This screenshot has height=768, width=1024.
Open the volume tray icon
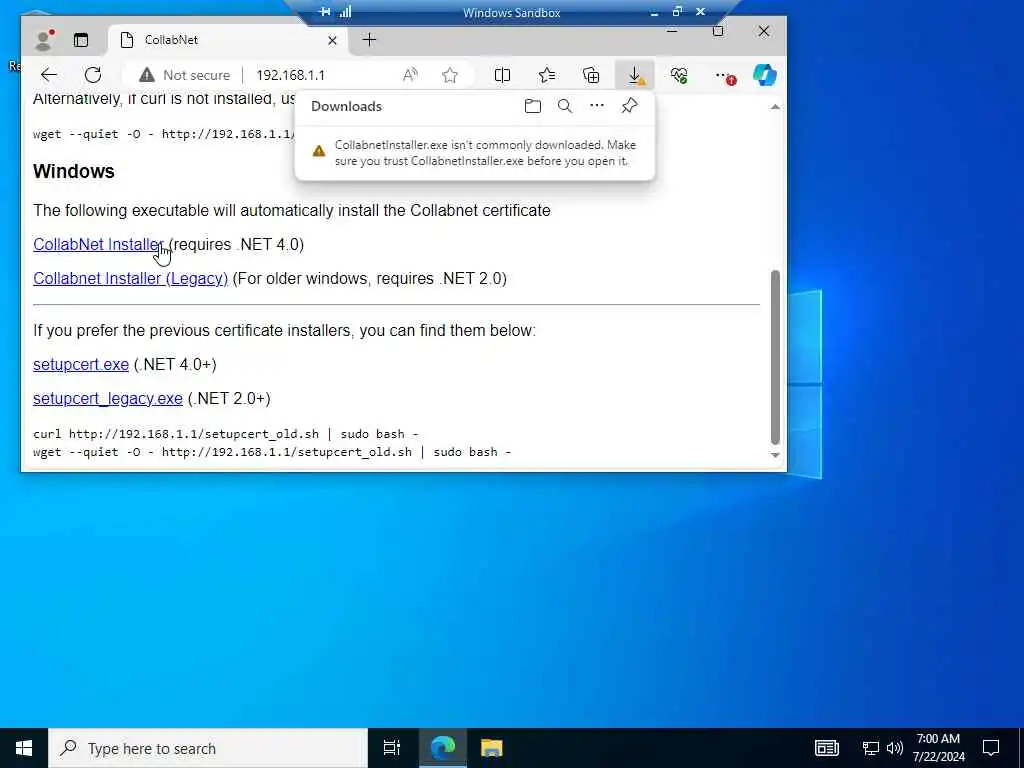895,748
